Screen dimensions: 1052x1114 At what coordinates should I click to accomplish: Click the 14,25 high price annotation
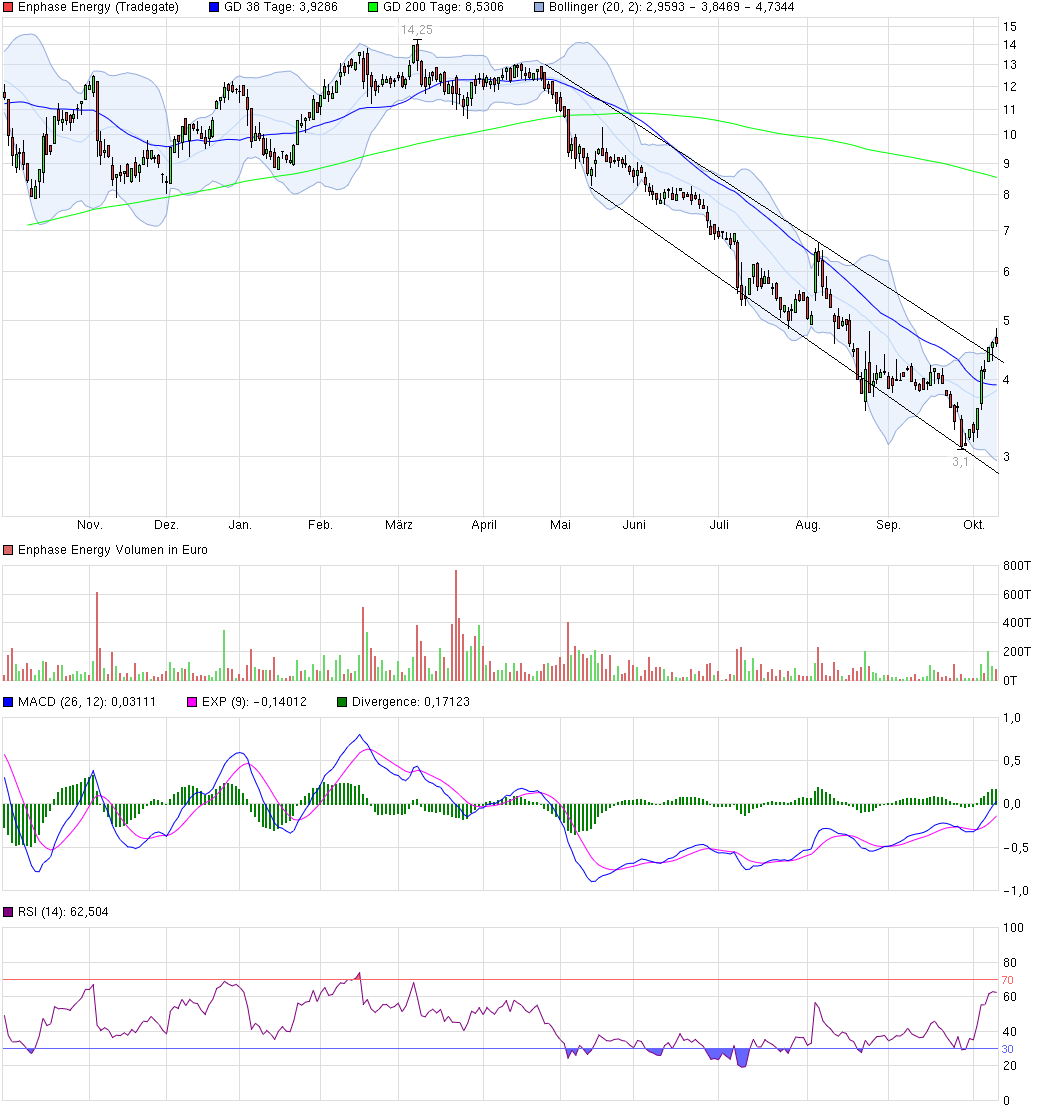pos(416,30)
